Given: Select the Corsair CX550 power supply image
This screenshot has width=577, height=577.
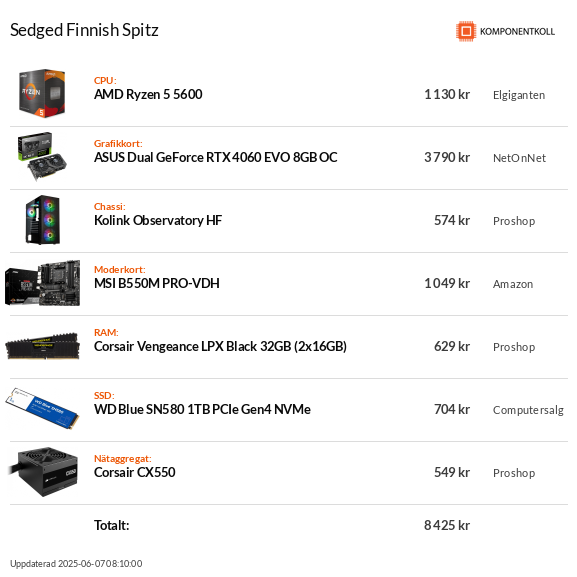Looking at the screenshot, I should (43, 472).
